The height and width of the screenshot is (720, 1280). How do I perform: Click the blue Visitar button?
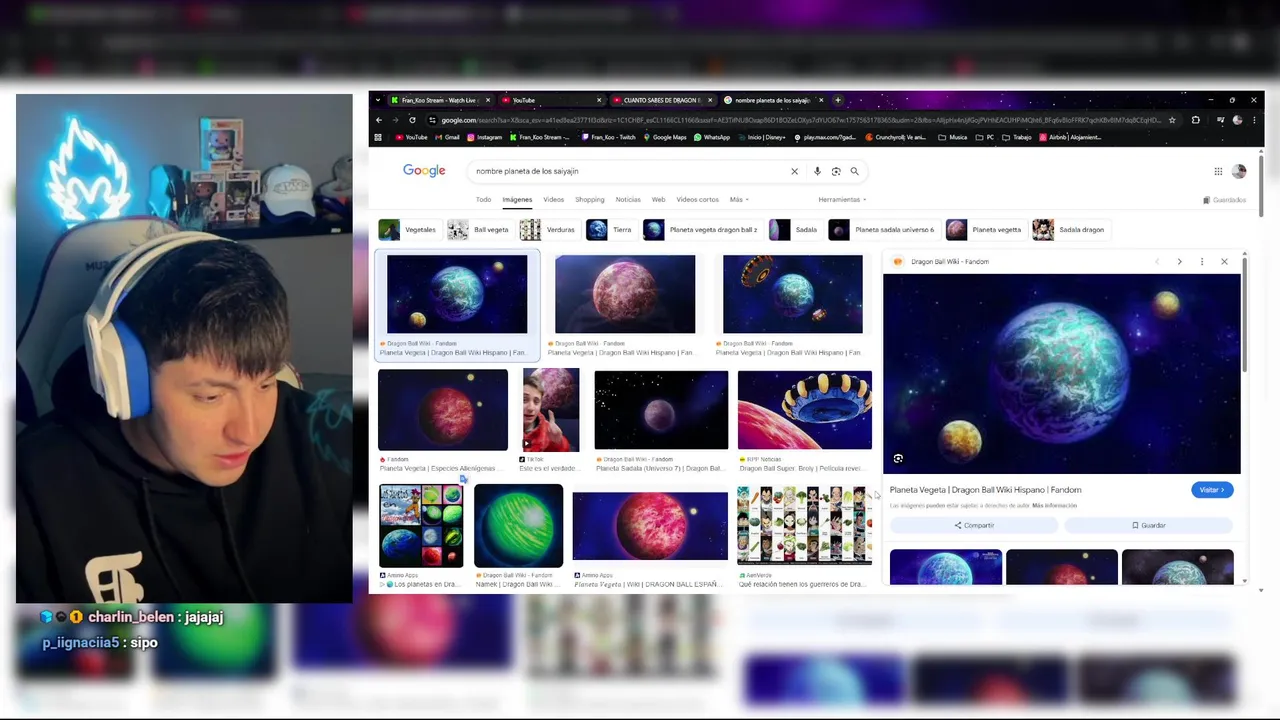pos(1212,490)
